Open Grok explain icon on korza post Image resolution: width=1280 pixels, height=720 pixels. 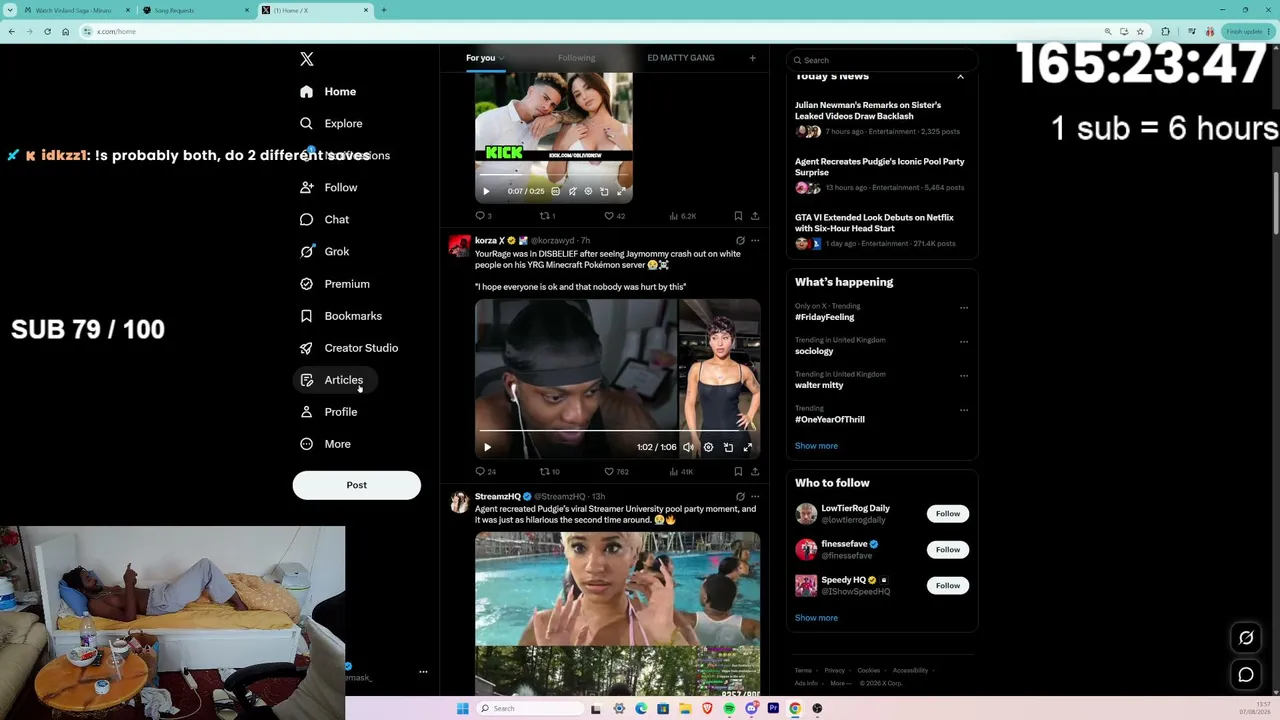coord(740,241)
